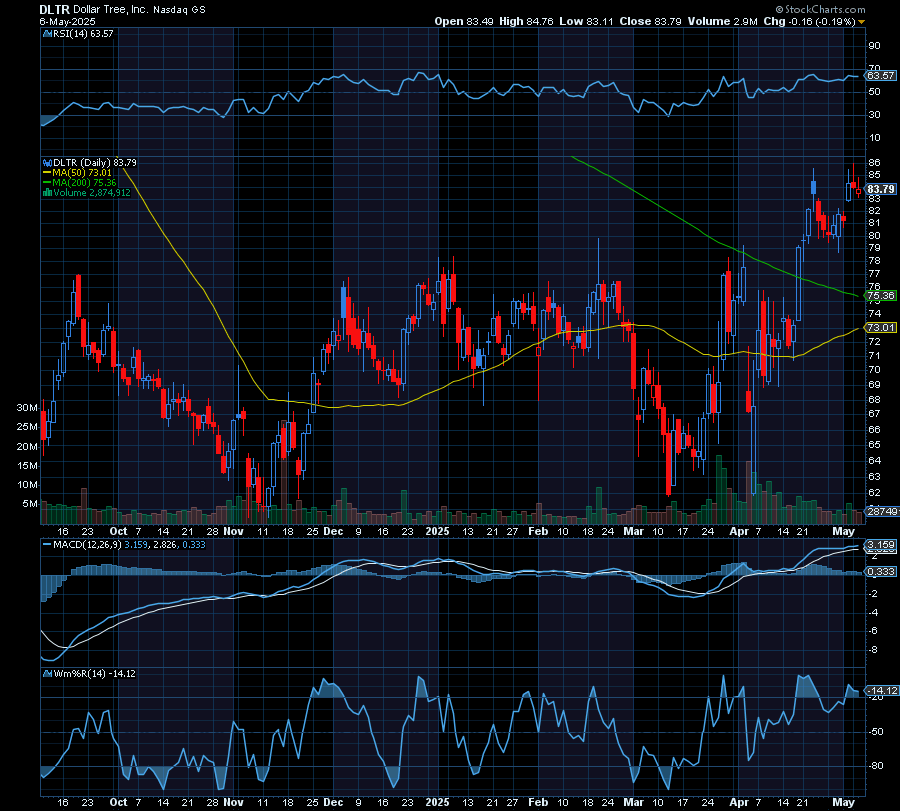Screen dimensions: 900x811
Task: Click the red 83.79 price tag on right axis
Action: [x=880, y=188]
